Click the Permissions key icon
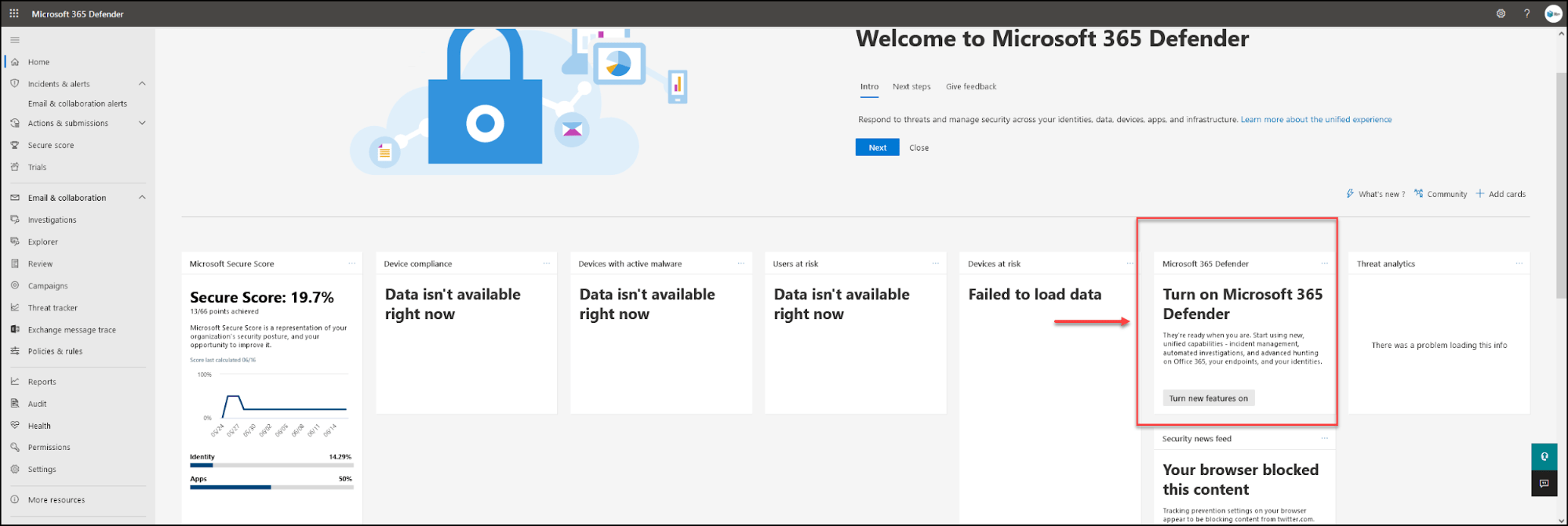 (15, 447)
